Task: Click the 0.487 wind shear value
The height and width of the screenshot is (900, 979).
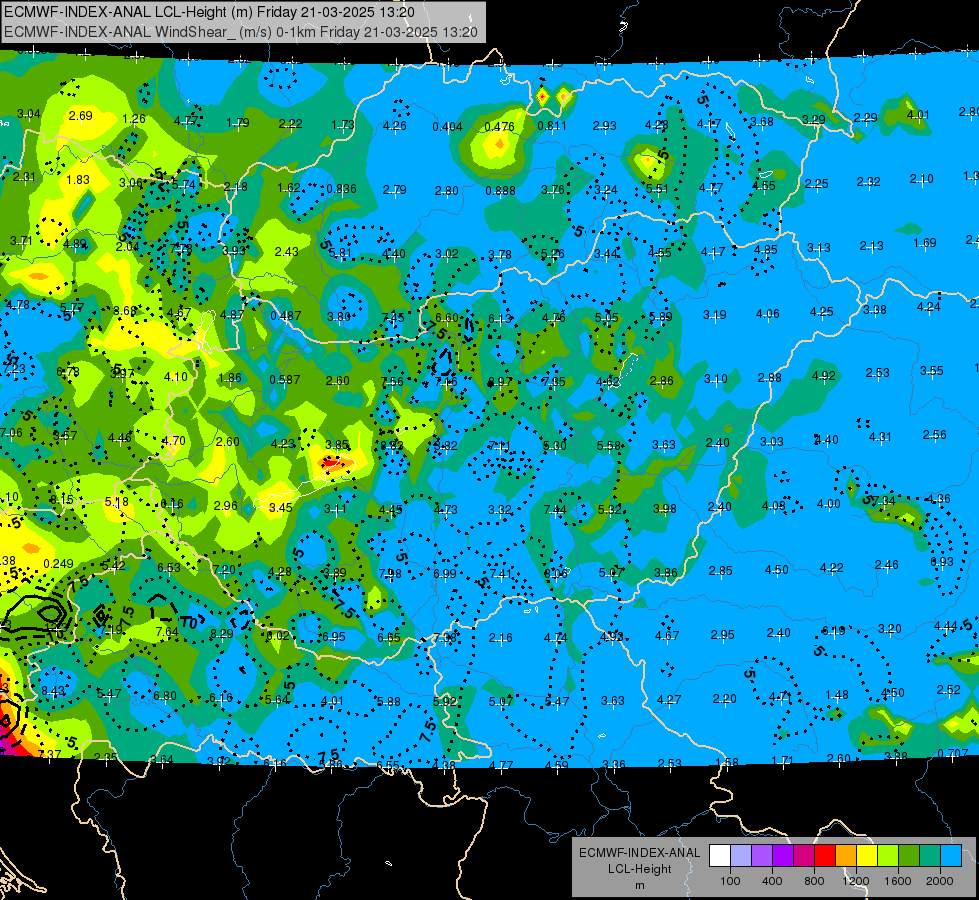Action: (285, 316)
